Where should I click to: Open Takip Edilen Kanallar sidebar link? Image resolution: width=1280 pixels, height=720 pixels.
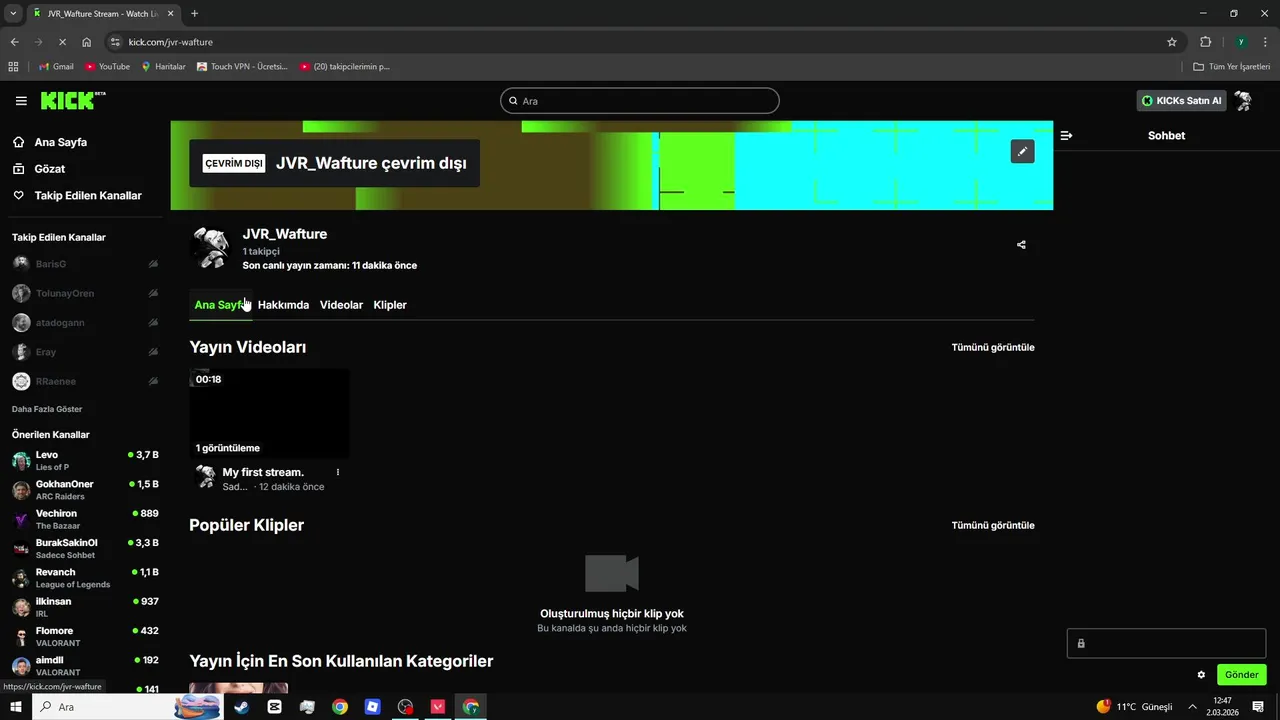pyautogui.click(x=88, y=196)
